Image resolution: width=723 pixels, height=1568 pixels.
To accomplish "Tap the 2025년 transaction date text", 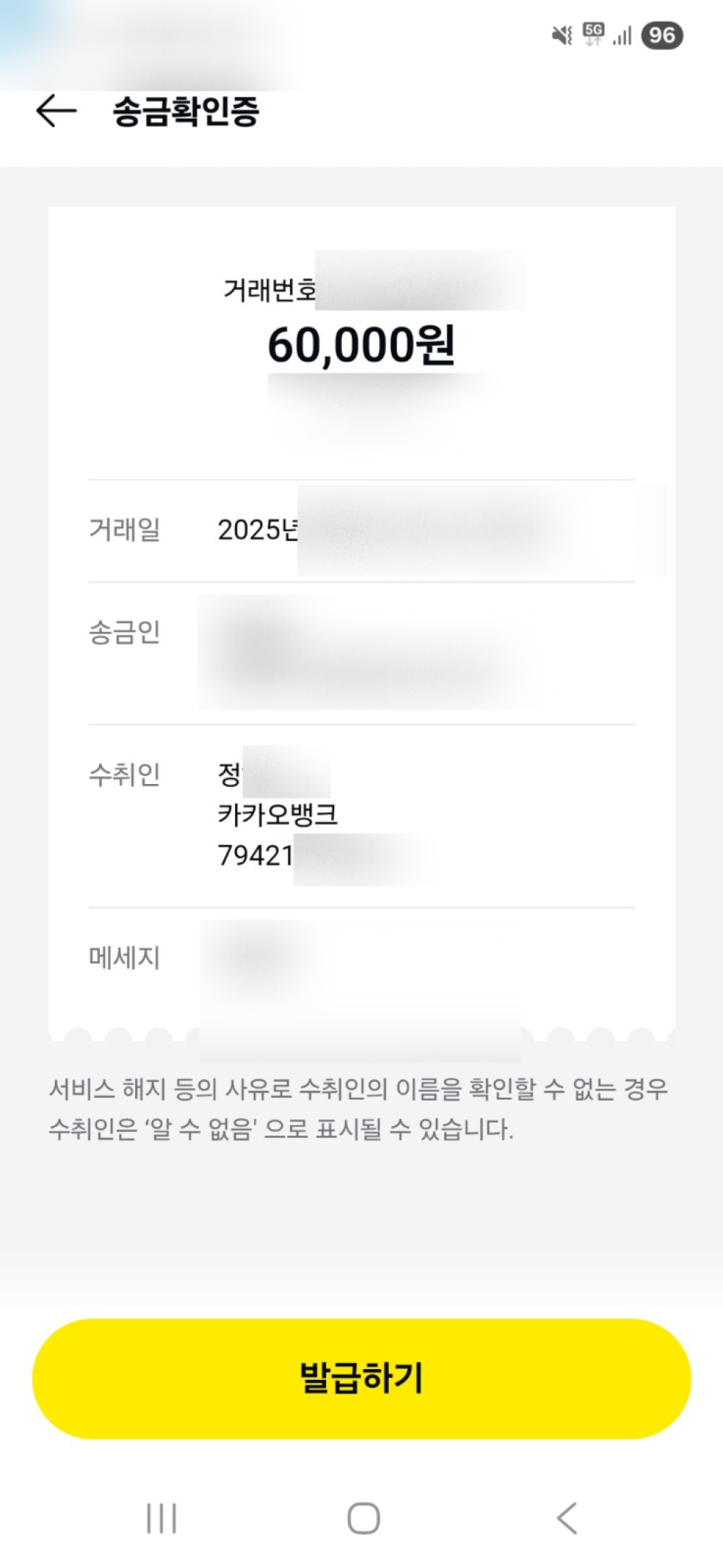I will [257, 530].
